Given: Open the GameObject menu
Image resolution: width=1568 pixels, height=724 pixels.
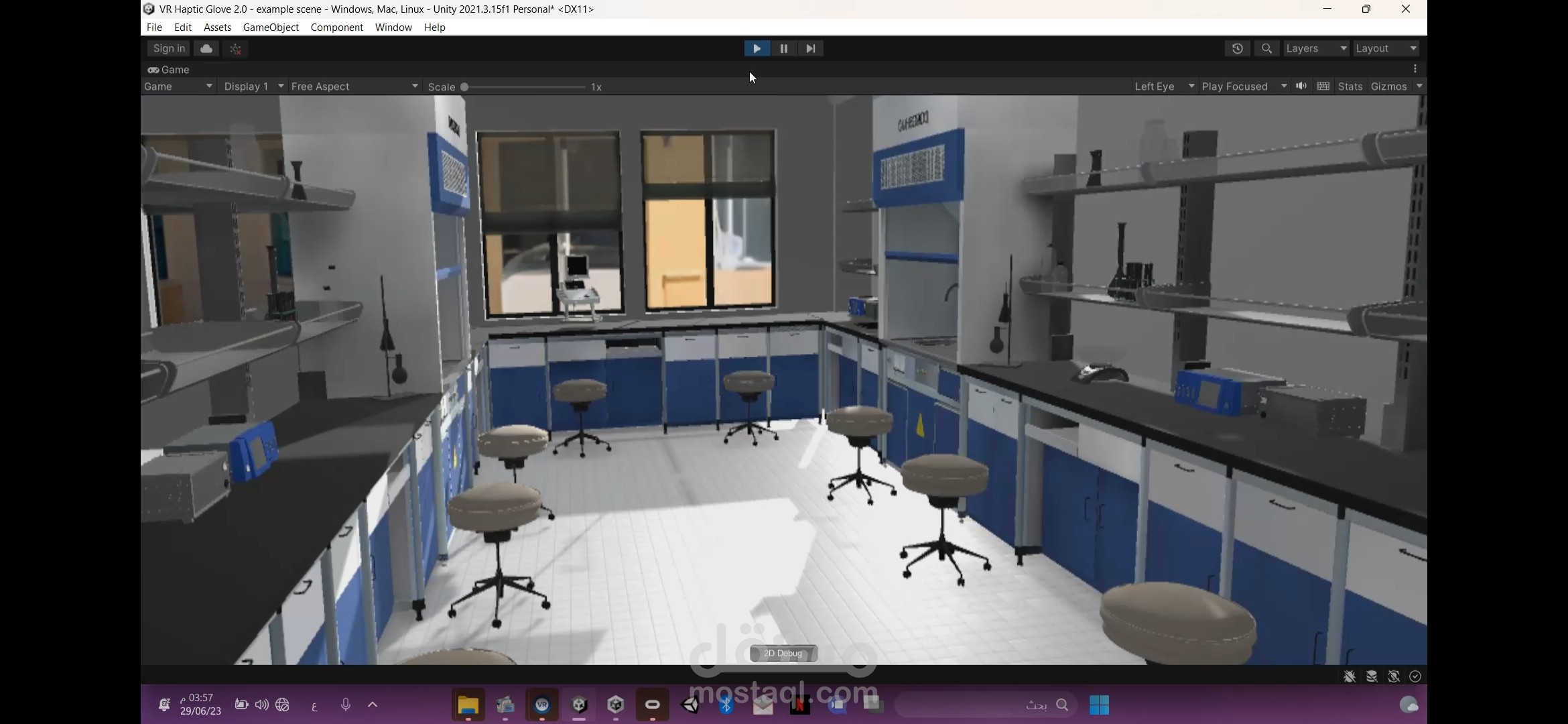Looking at the screenshot, I should click(x=271, y=27).
